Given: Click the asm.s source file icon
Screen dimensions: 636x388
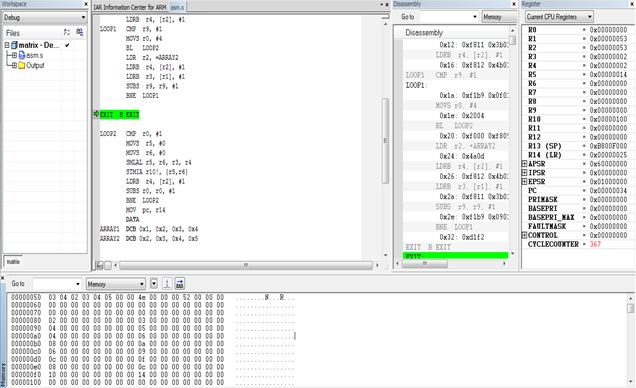Looking at the screenshot, I should (x=22, y=55).
